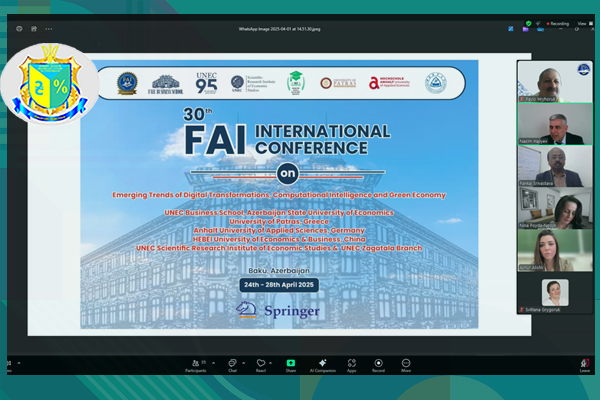
Task: Click the Hochschule Anhalt logo
Action: pos(390,83)
